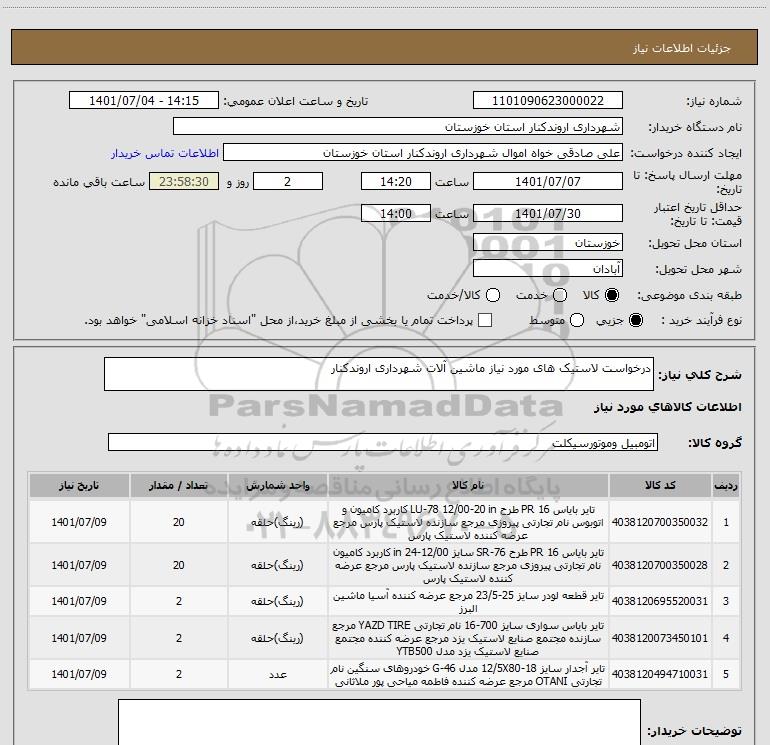Click the delivery city field آبادان
This screenshot has width=770, height=745.
point(548,268)
